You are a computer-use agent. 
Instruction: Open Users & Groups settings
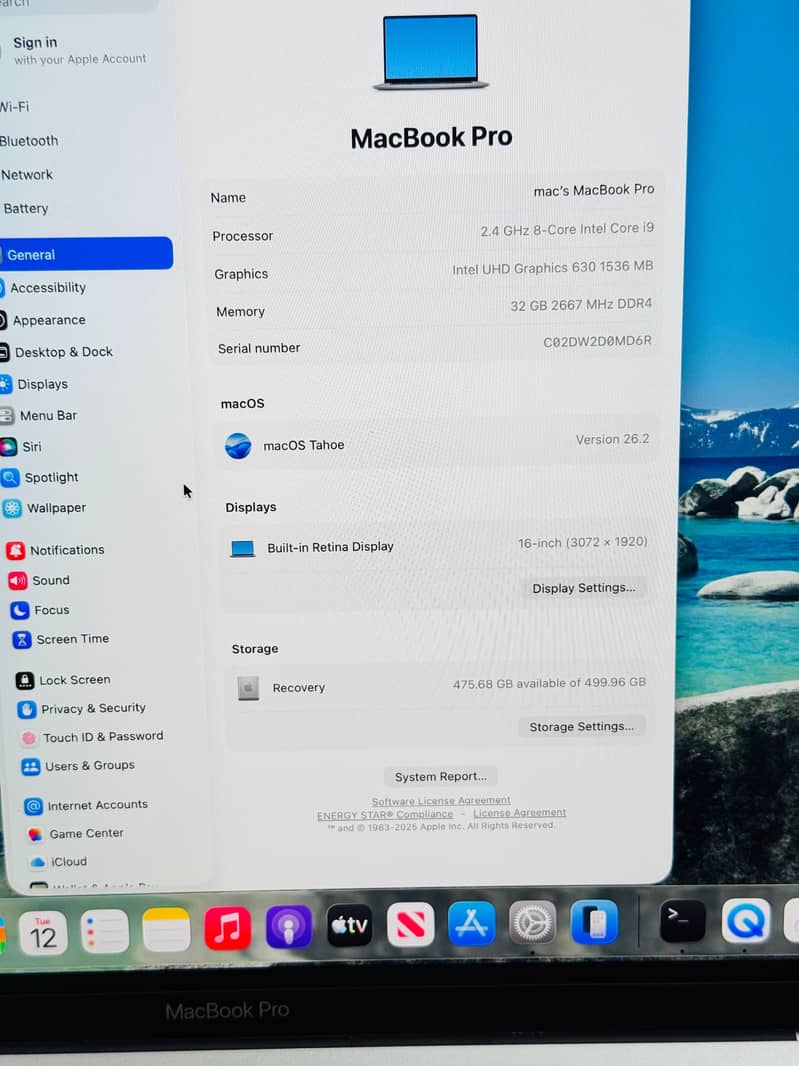78,766
